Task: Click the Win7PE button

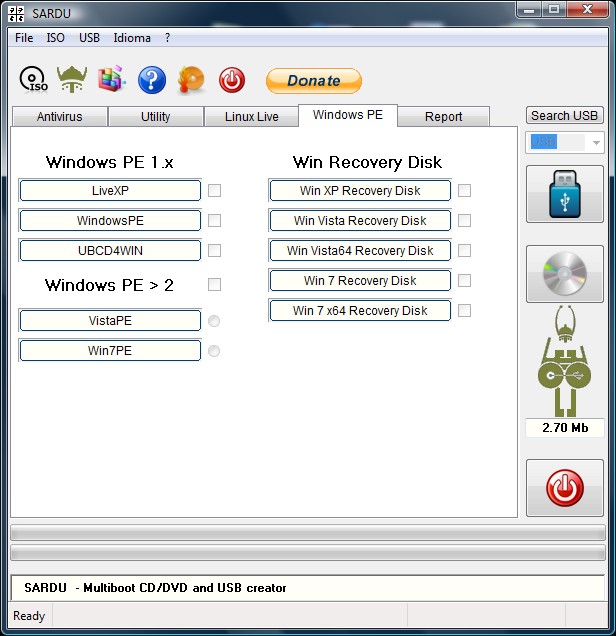Action: (x=110, y=350)
